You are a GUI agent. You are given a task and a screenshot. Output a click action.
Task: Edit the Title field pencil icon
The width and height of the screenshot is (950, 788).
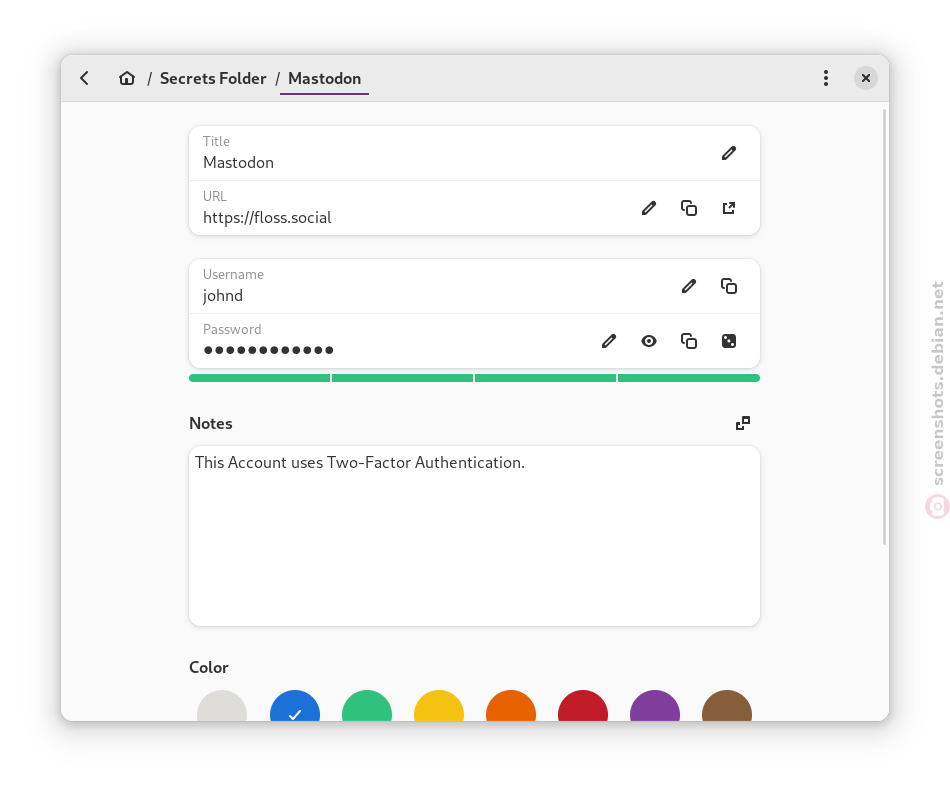tap(729, 153)
